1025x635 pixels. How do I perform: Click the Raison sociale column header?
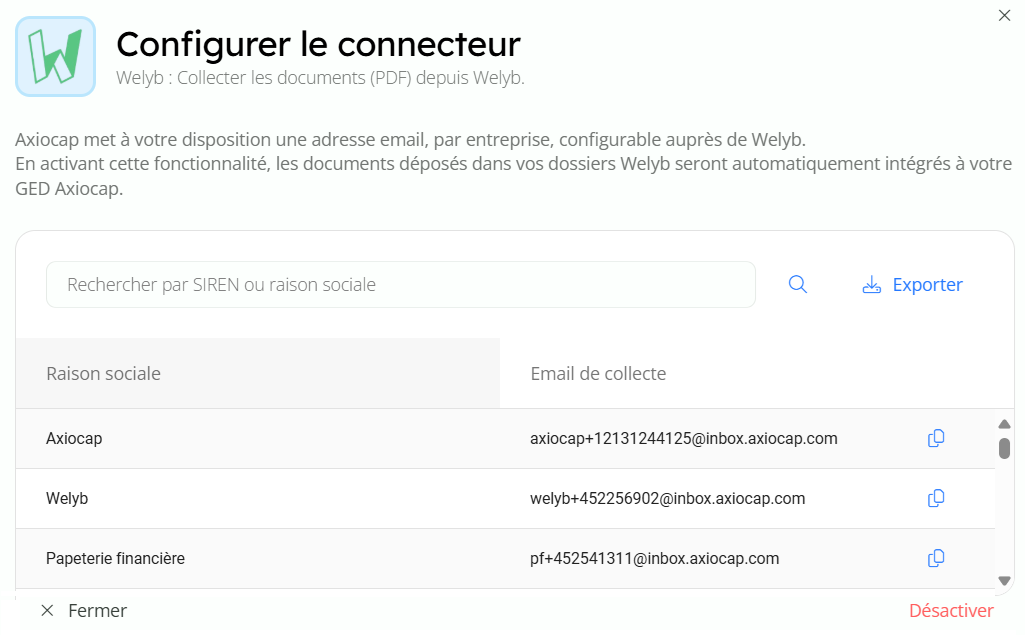click(x=104, y=373)
